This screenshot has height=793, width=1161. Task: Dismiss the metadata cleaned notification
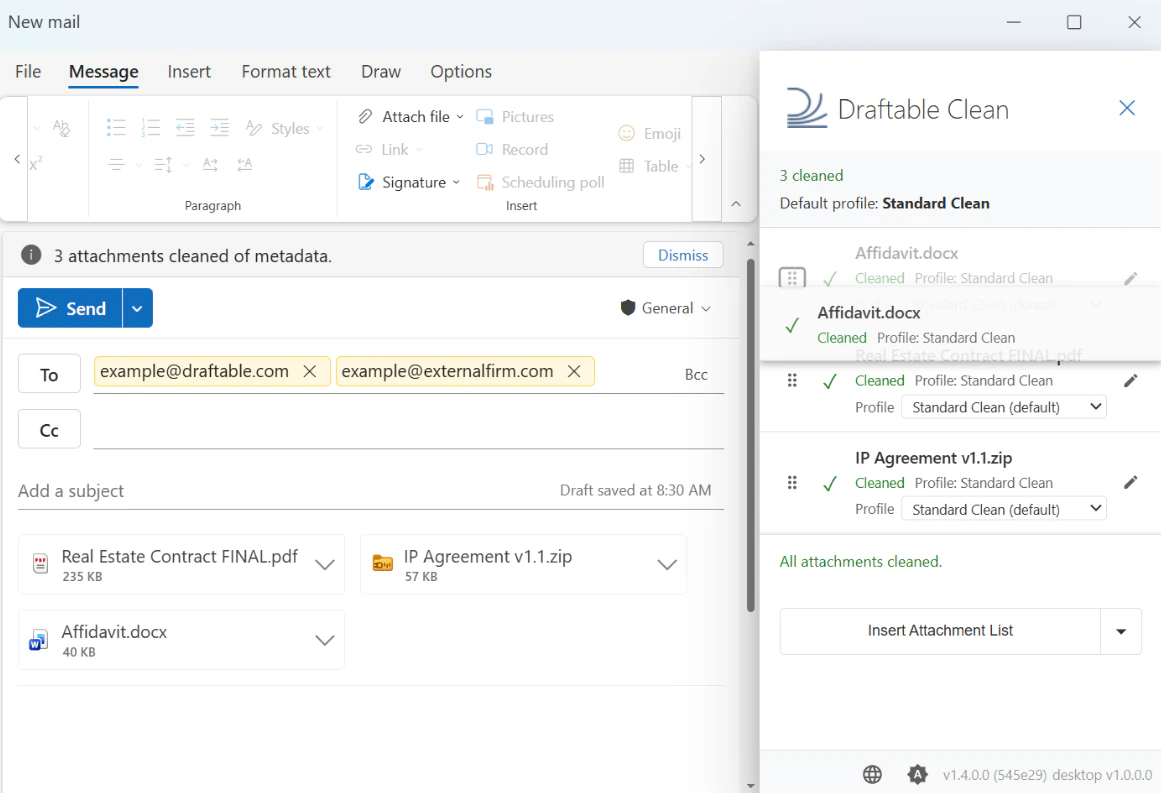pyautogui.click(x=683, y=255)
